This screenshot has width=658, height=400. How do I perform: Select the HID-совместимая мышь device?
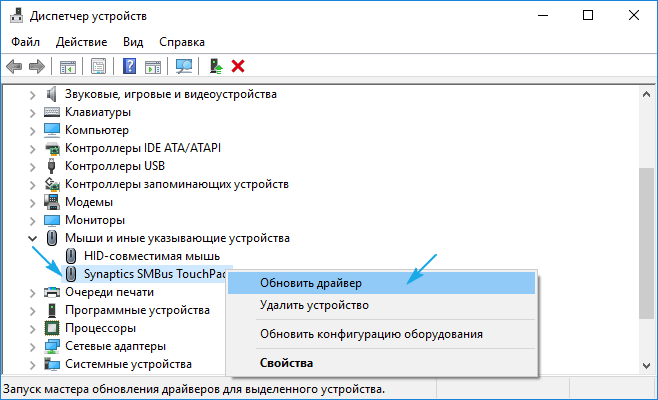(152, 256)
